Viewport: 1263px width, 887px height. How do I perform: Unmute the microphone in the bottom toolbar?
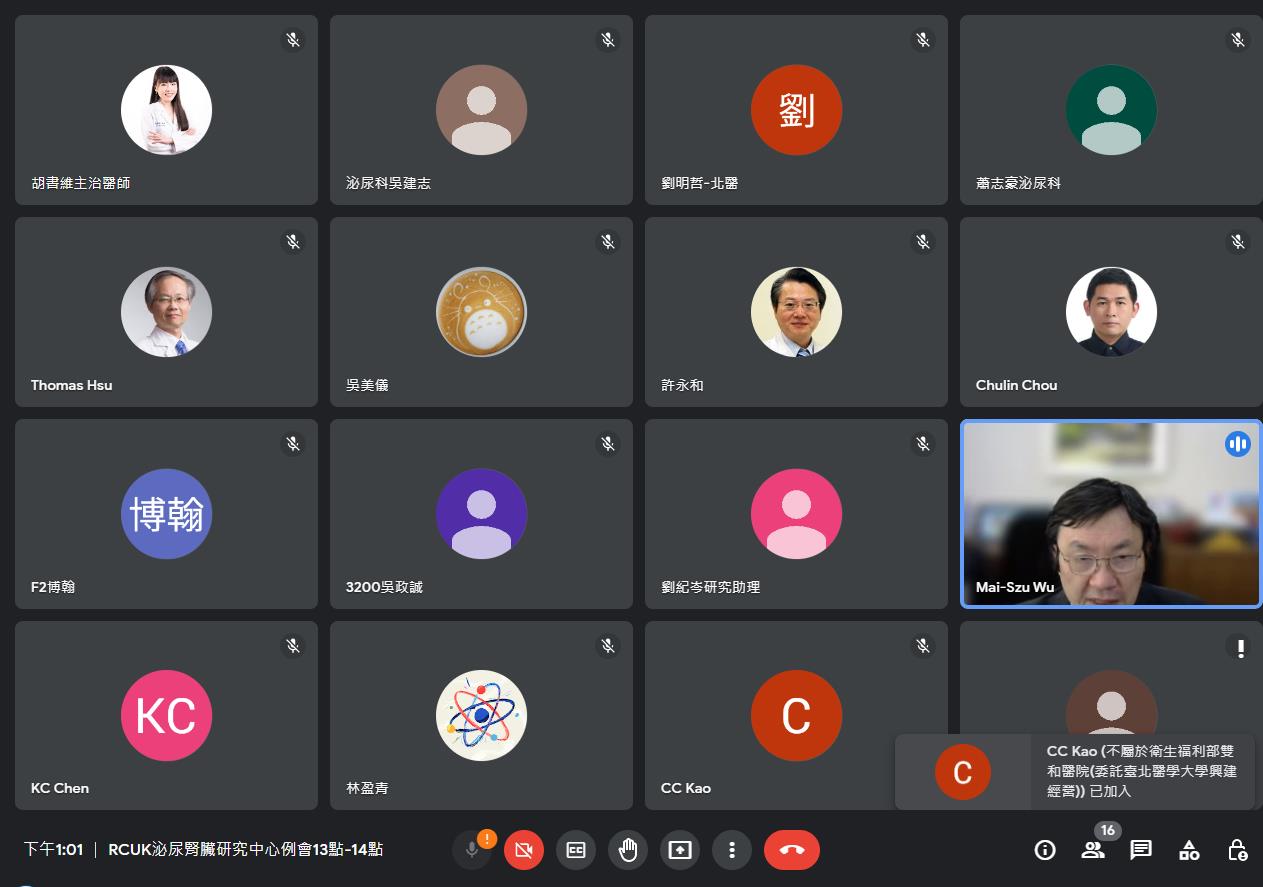pyautogui.click(x=471, y=850)
